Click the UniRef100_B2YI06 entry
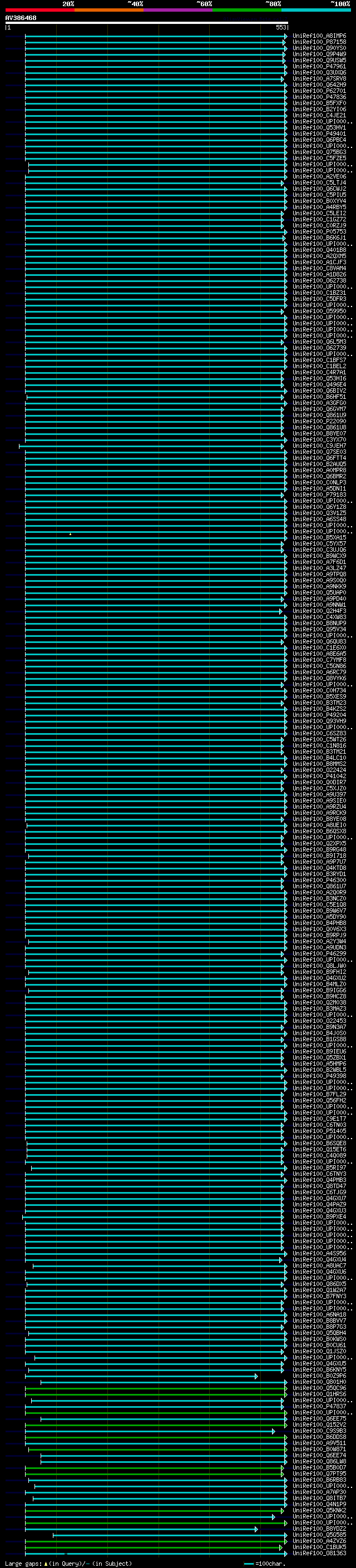The width and height of the screenshot is (356, 1568). (319, 109)
